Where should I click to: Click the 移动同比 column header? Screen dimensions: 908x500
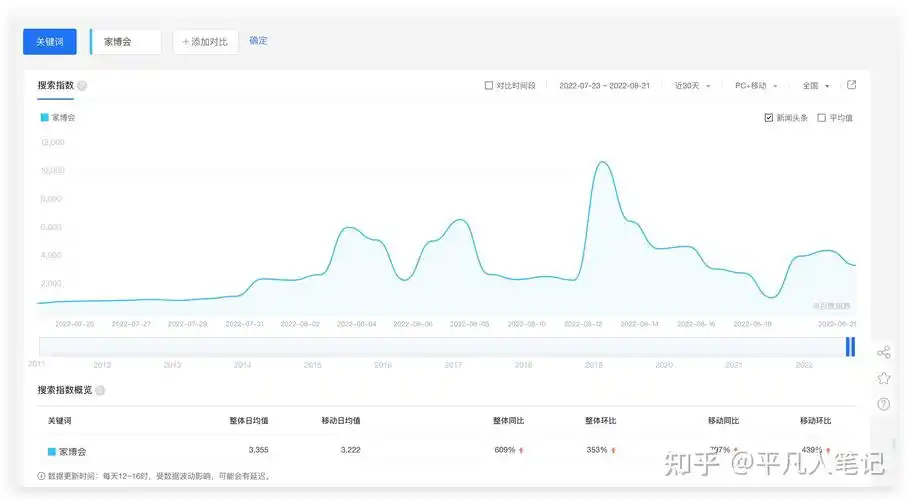point(723,421)
